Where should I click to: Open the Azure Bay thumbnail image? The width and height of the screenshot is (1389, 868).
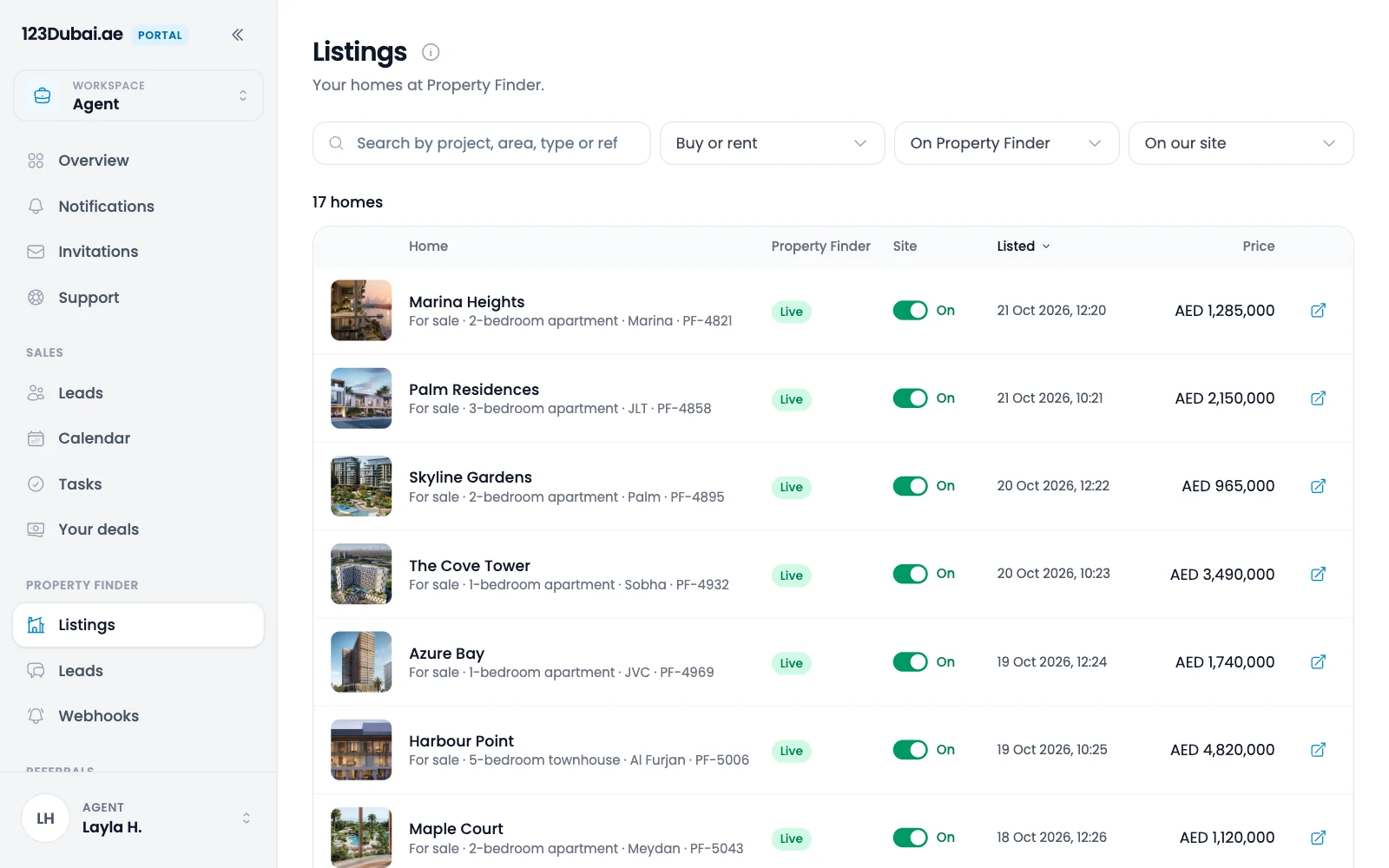(361, 662)
